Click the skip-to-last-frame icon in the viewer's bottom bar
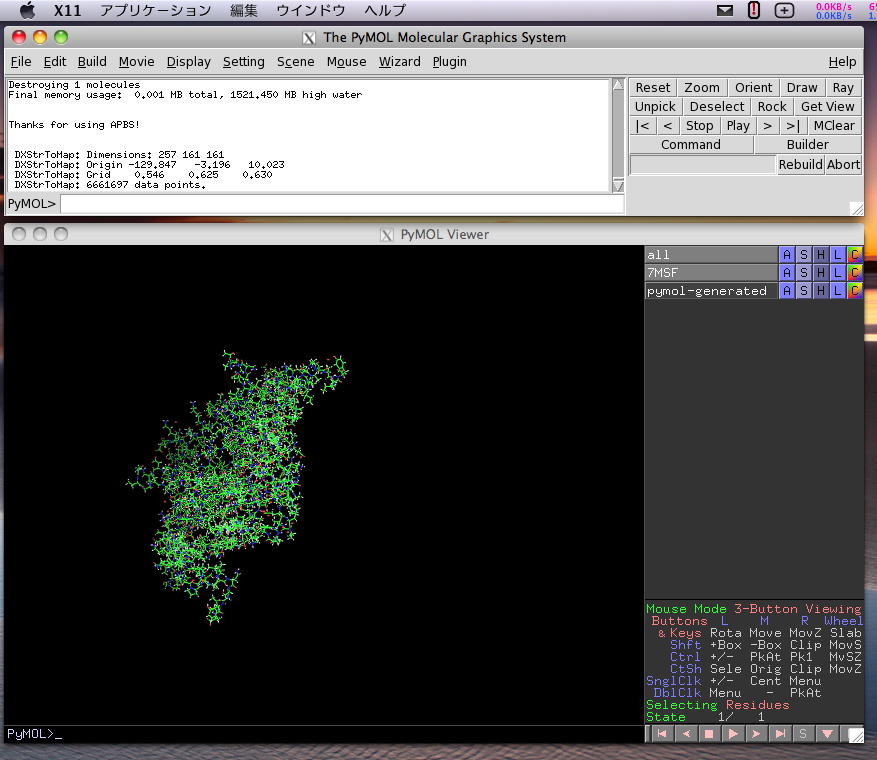This screenshot has height=760, width=877. coord(780,734)
